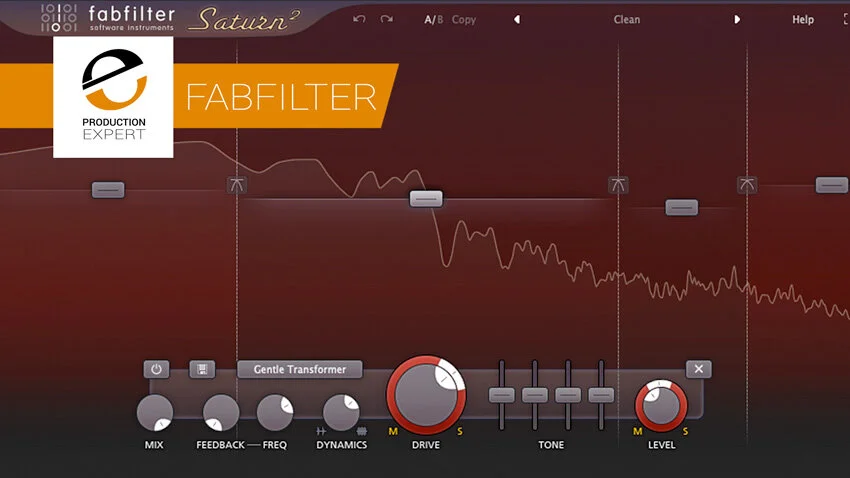The height and width of the screenshot is (478, 850).
Task: Click the third band level handle
Action: click(681, 207)
